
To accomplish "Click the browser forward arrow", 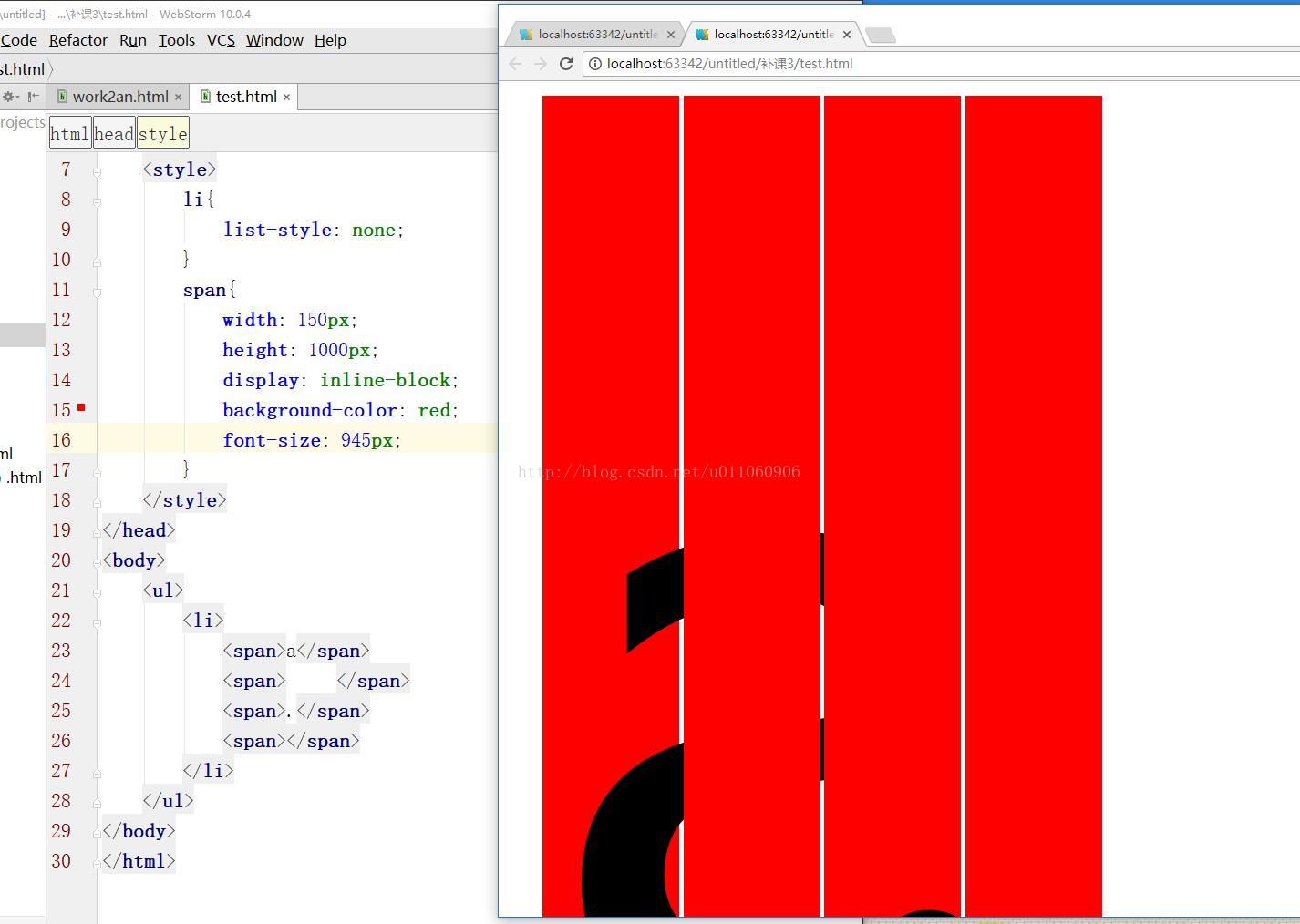I will click(x=541, y=64).
